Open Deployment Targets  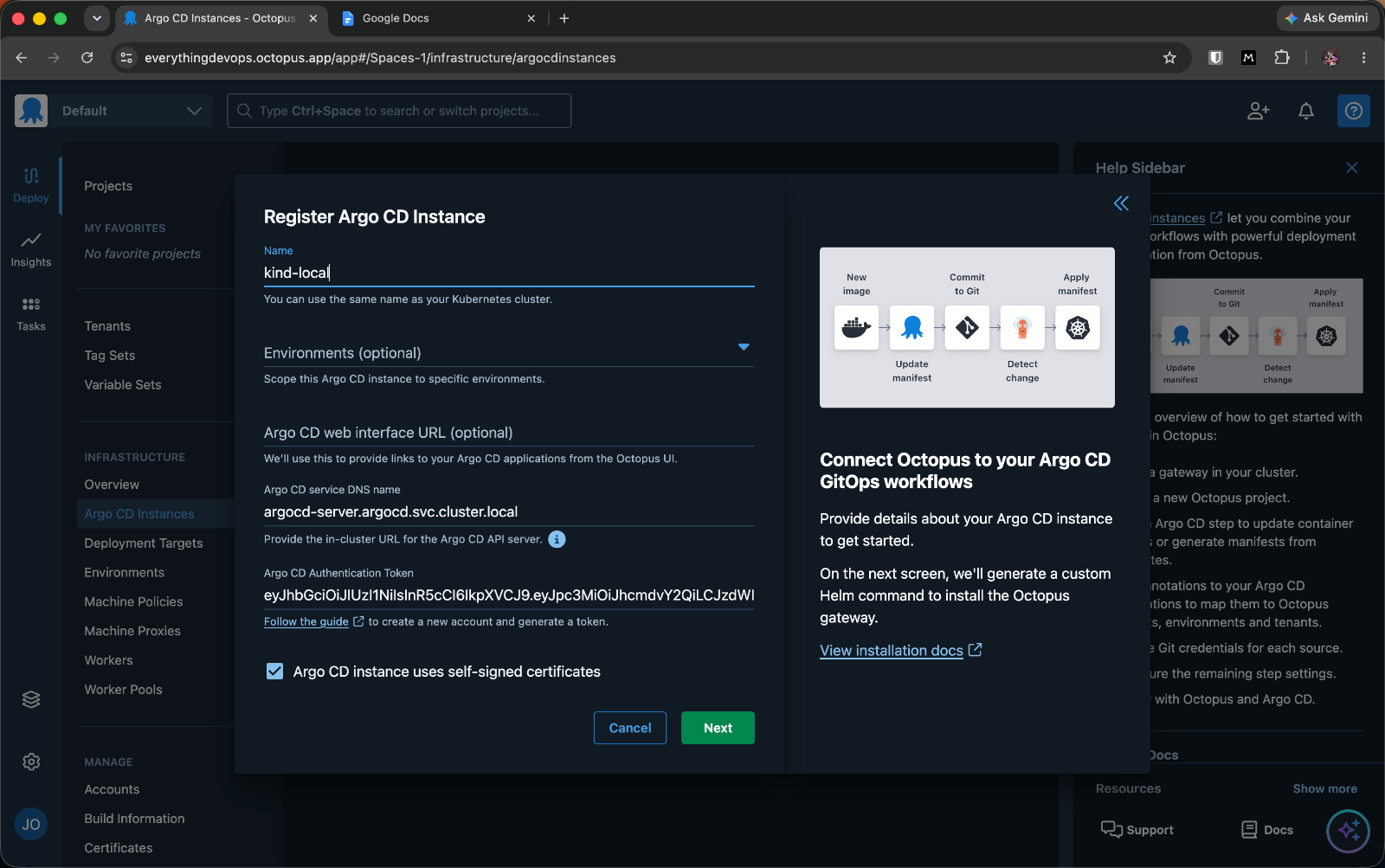tap(144, 543)
